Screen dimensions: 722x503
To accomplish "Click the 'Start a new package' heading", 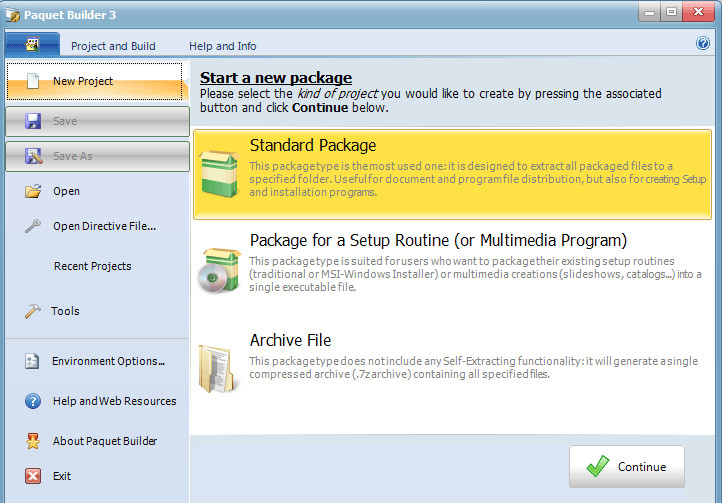I will (x=276, y=78).
